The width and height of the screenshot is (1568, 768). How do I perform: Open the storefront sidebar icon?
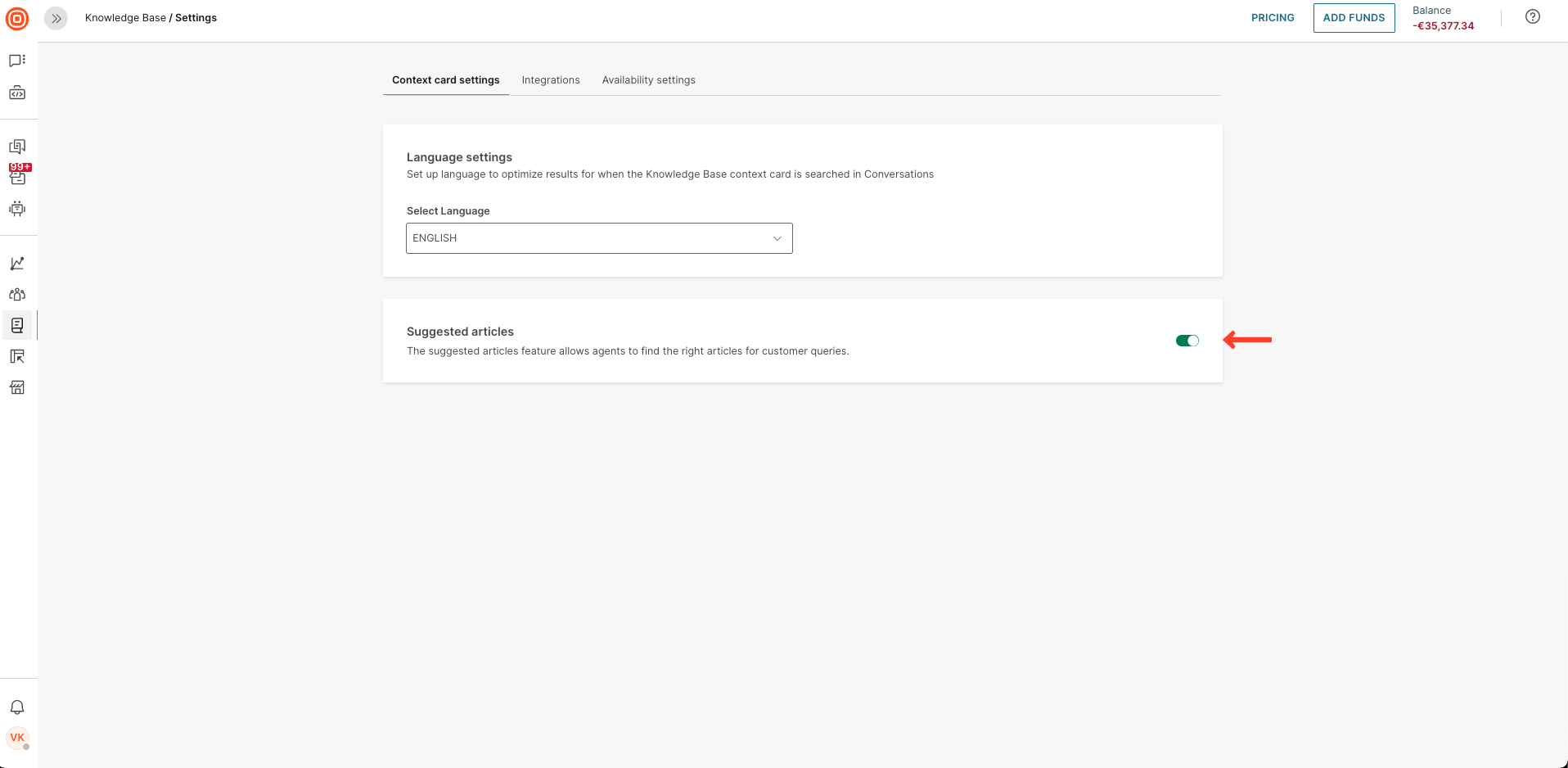pyautogui.click(x=17, y=387)
